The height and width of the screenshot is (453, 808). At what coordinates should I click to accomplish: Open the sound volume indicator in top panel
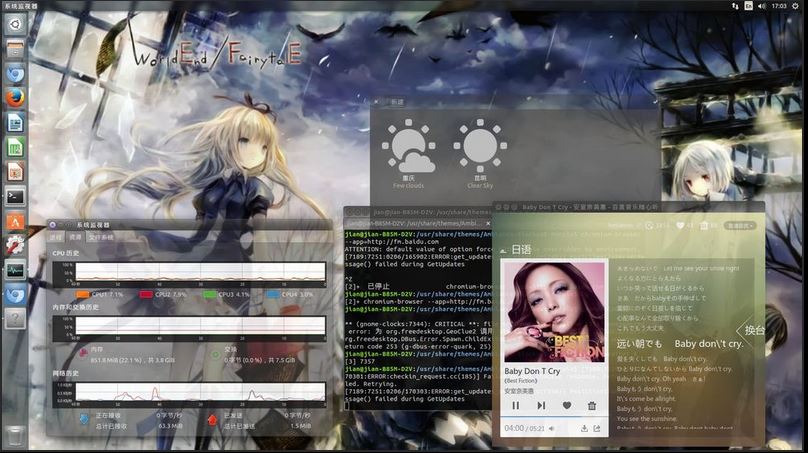pyautogui.click(x=762, y=6)
